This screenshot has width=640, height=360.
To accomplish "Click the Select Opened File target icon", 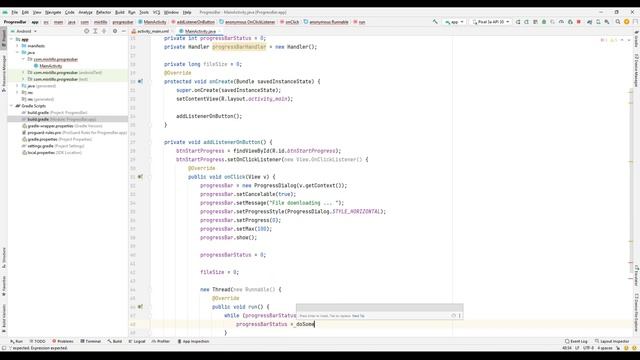I will [x=87, y=31].
